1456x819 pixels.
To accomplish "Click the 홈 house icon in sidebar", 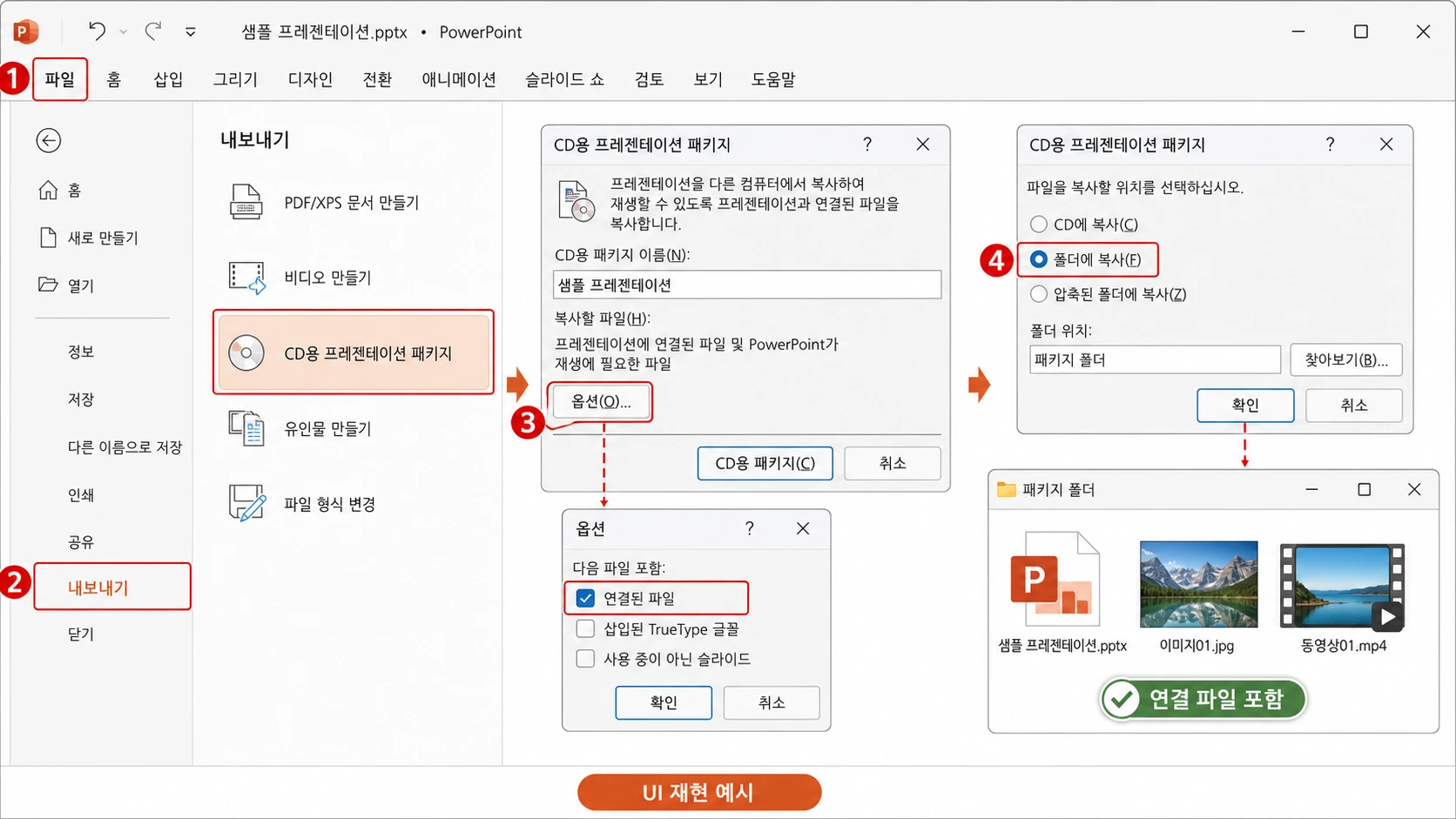I will click(49, 190).
